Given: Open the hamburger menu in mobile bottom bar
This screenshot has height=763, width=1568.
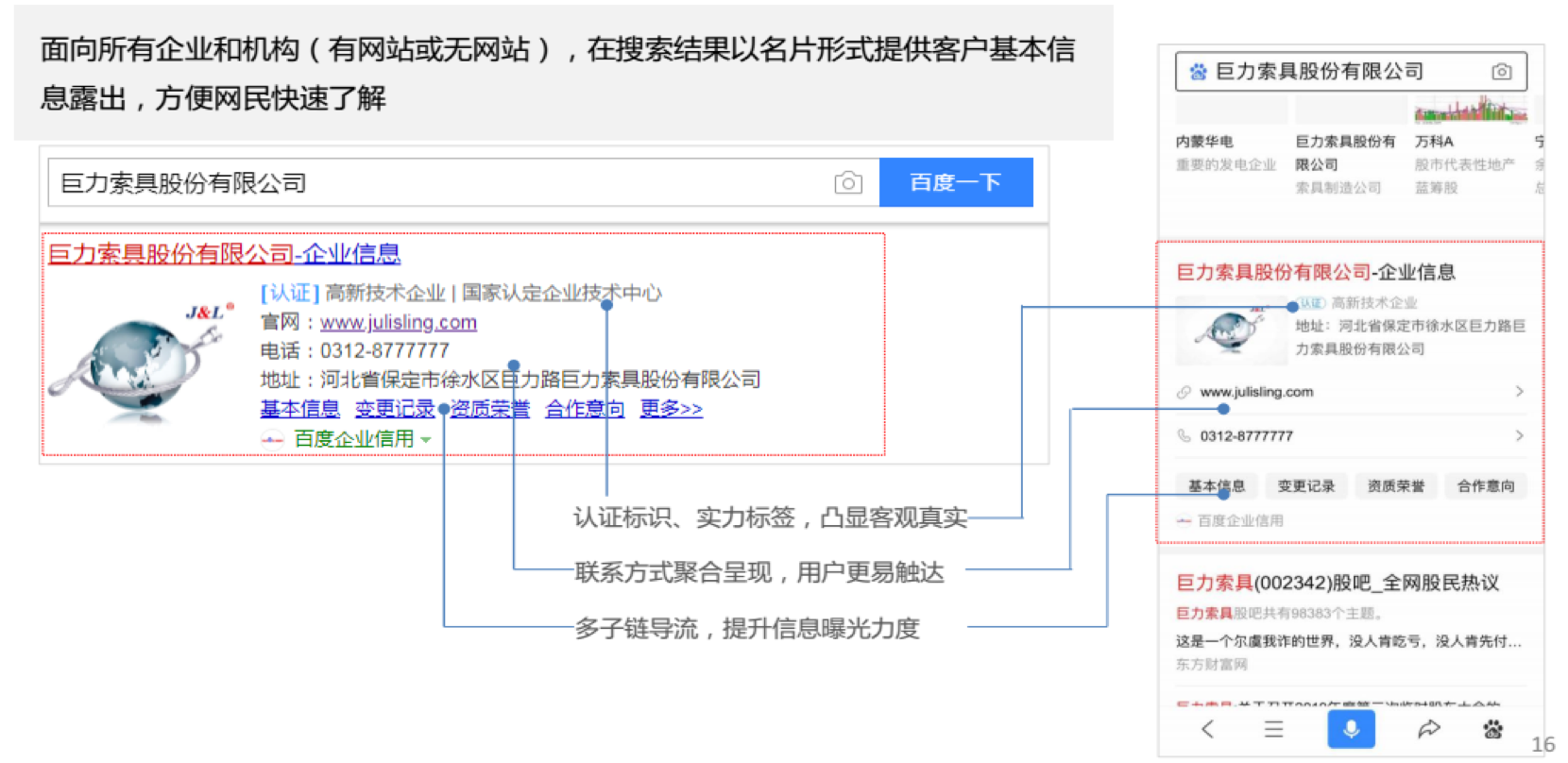Looking at the screenshot, I should tap(1273, 729).
